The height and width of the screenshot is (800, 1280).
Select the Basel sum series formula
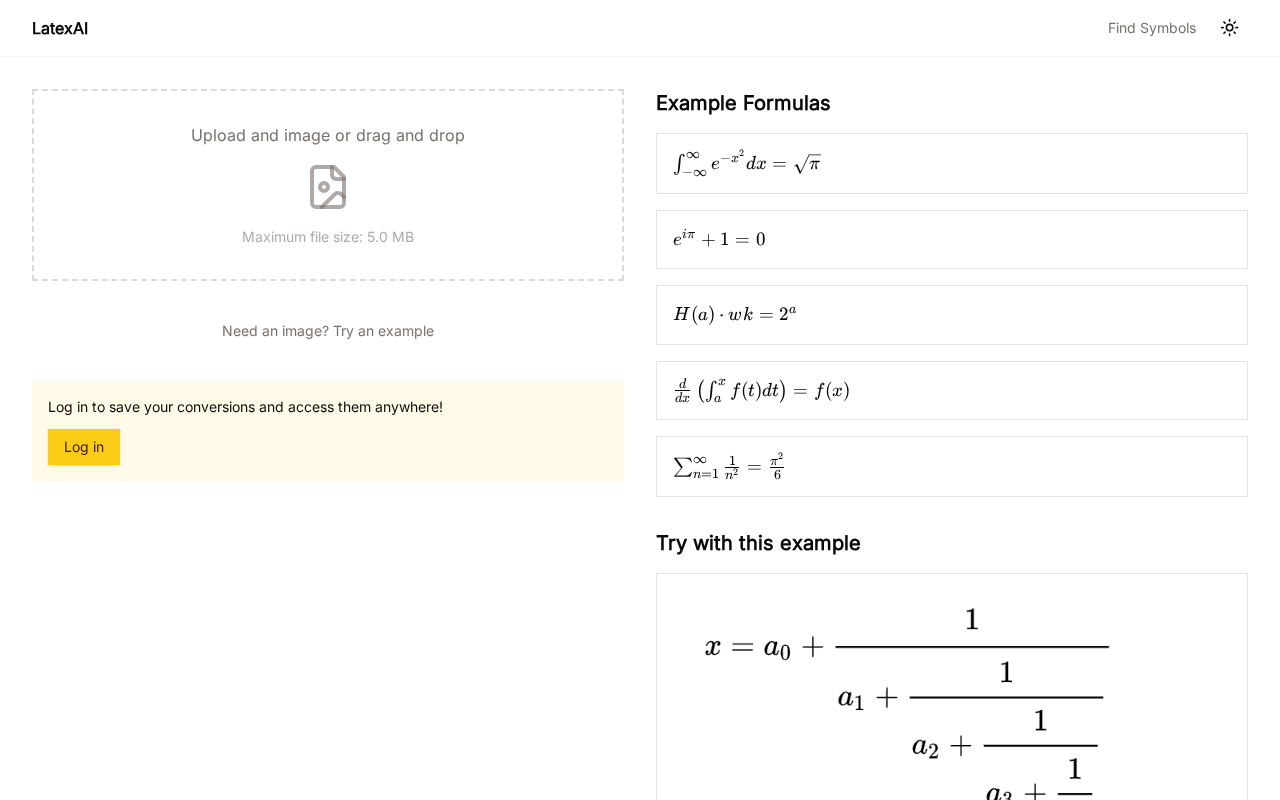[952, 467]
